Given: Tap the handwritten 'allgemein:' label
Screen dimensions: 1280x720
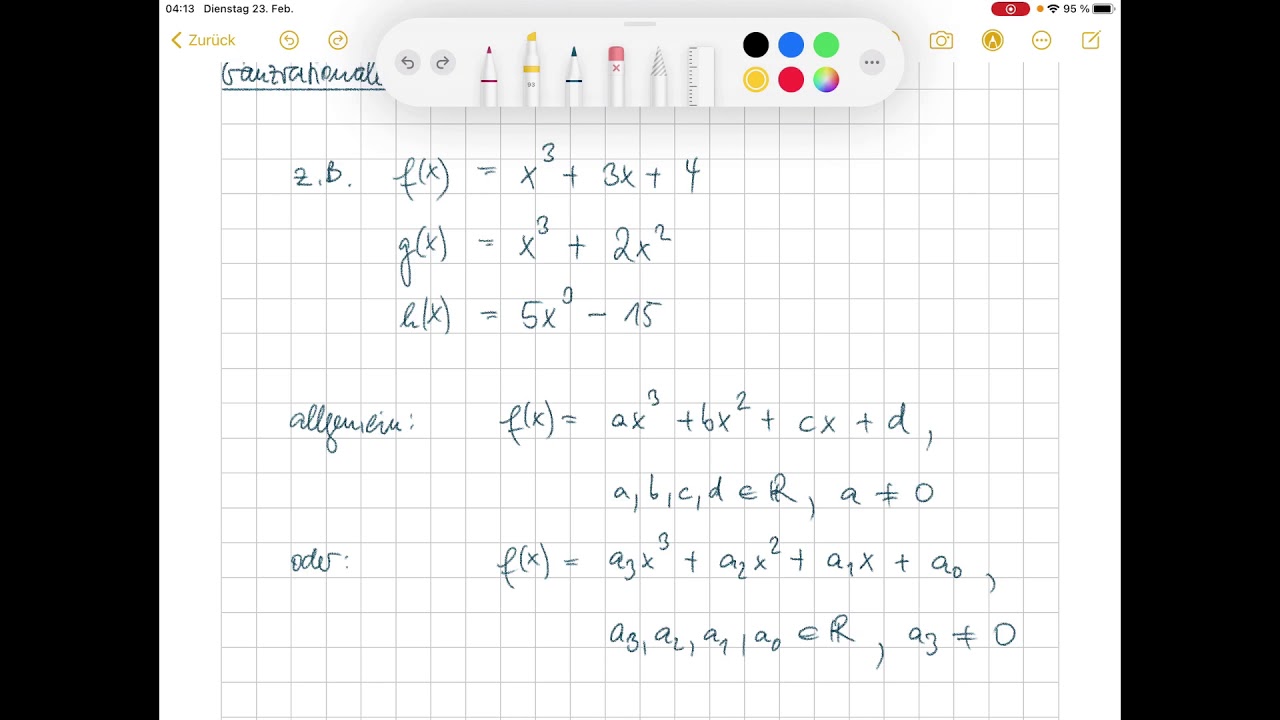Looking at the screenshot, I should (351, 425).
